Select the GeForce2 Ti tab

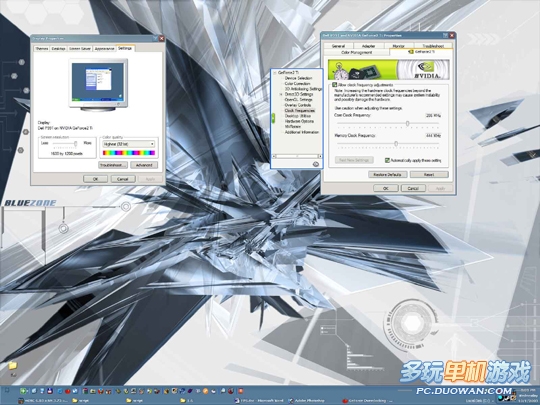coord(421,52)
